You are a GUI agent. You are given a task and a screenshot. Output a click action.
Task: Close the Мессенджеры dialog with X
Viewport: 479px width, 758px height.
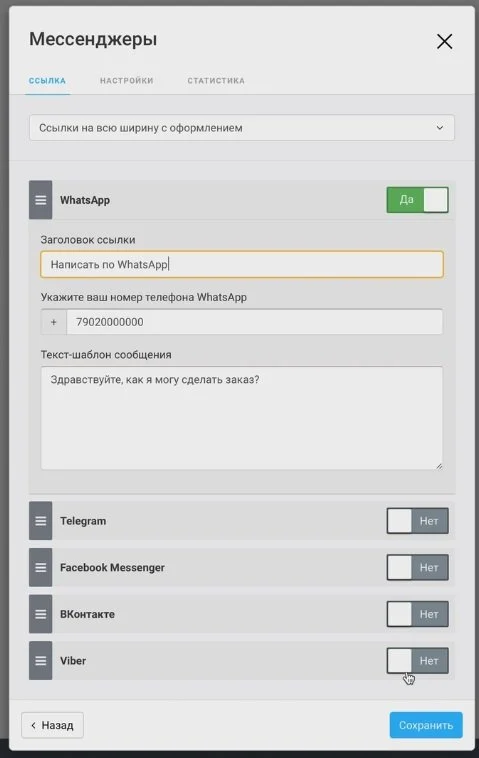(444, 42)
